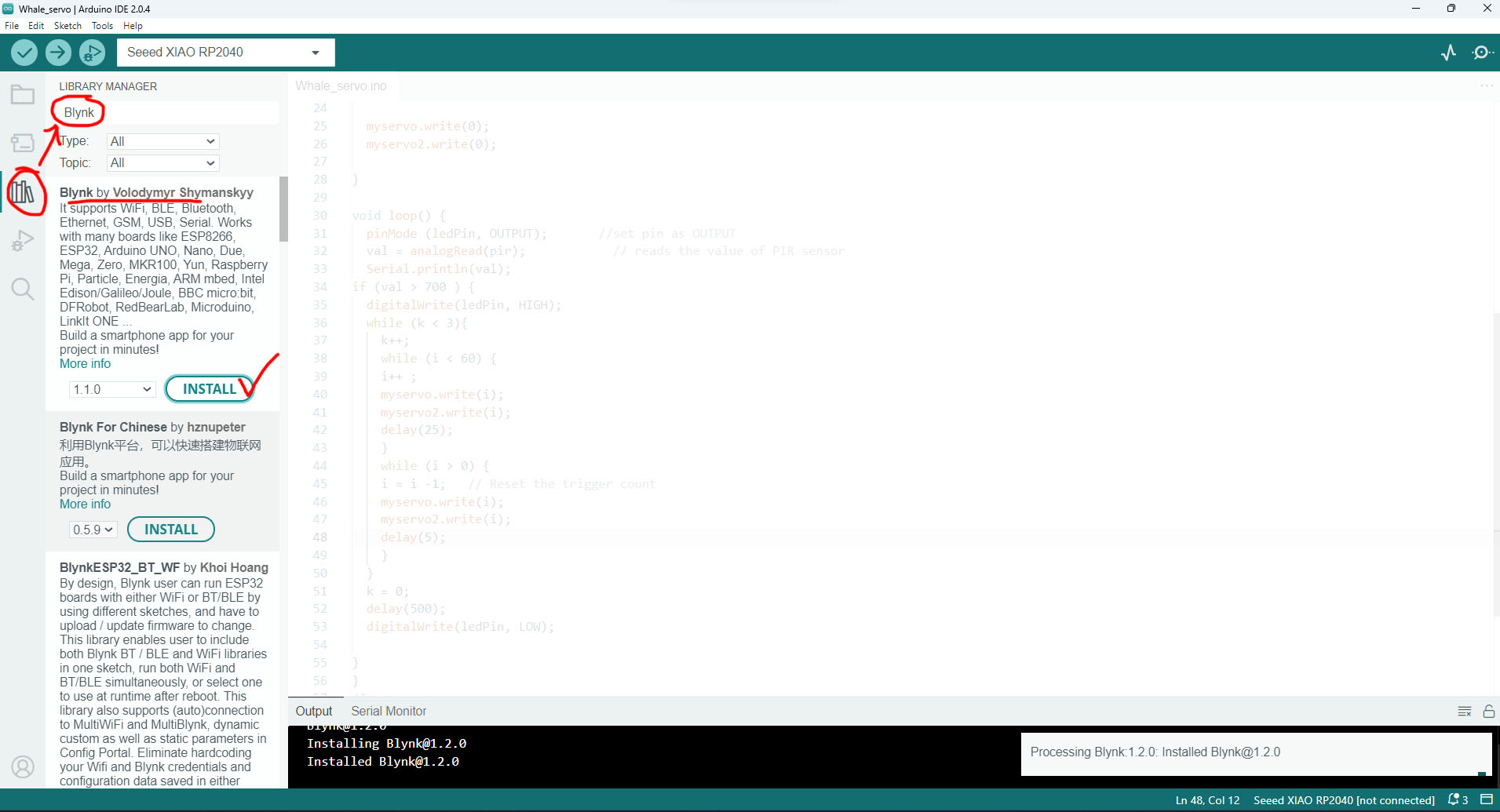Select the Whale_servo.ino editor tab
Image resolution: width=1500 pixels, height=812 pixels.
click(x=341, y=86)
